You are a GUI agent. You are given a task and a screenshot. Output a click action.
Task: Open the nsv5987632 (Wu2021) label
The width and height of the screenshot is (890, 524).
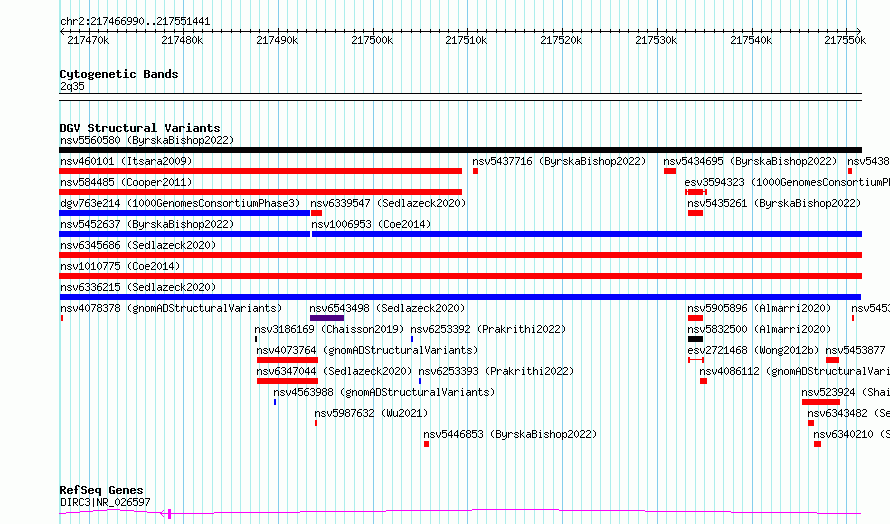coord(371,413)
